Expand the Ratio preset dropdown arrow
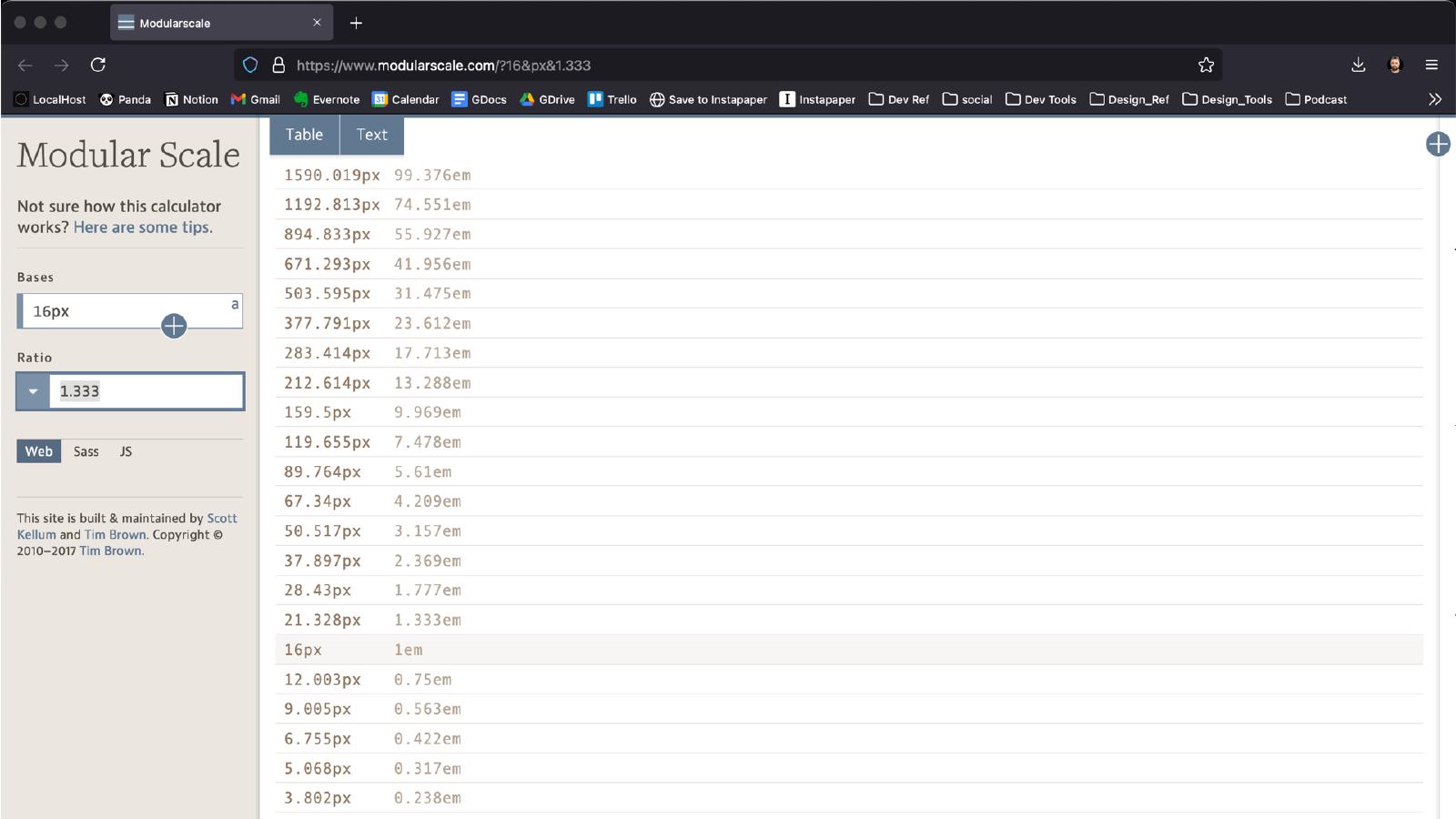 pos(33,391)
